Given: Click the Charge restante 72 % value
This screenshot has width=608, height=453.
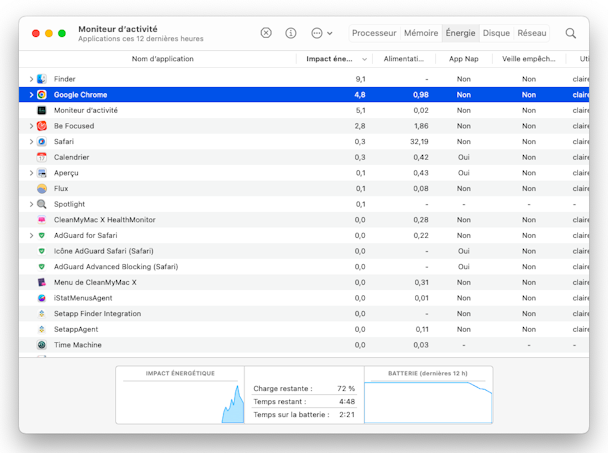Looking at the screenshot, I should click(x=346, y=388).
